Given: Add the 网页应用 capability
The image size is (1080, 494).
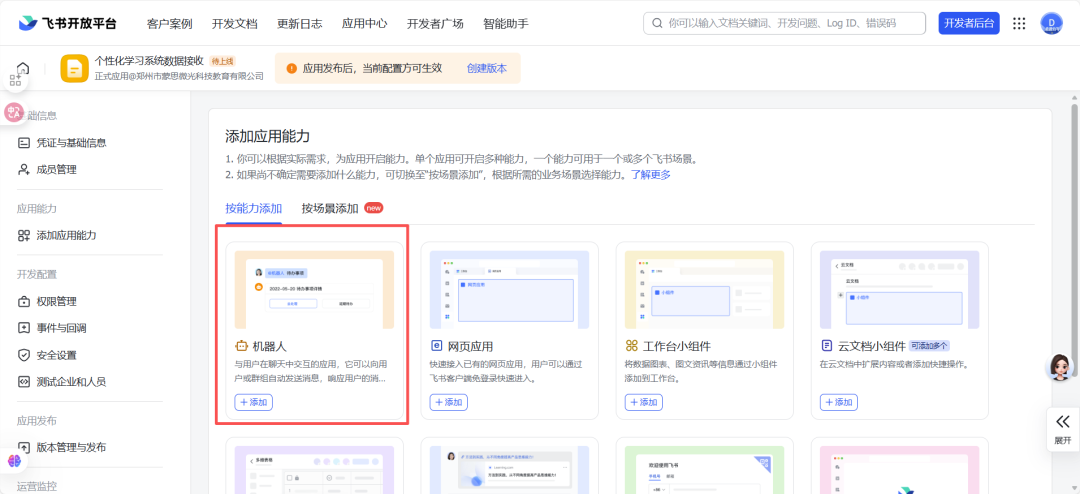Looking at the screenshot, I should coord(448,402).
